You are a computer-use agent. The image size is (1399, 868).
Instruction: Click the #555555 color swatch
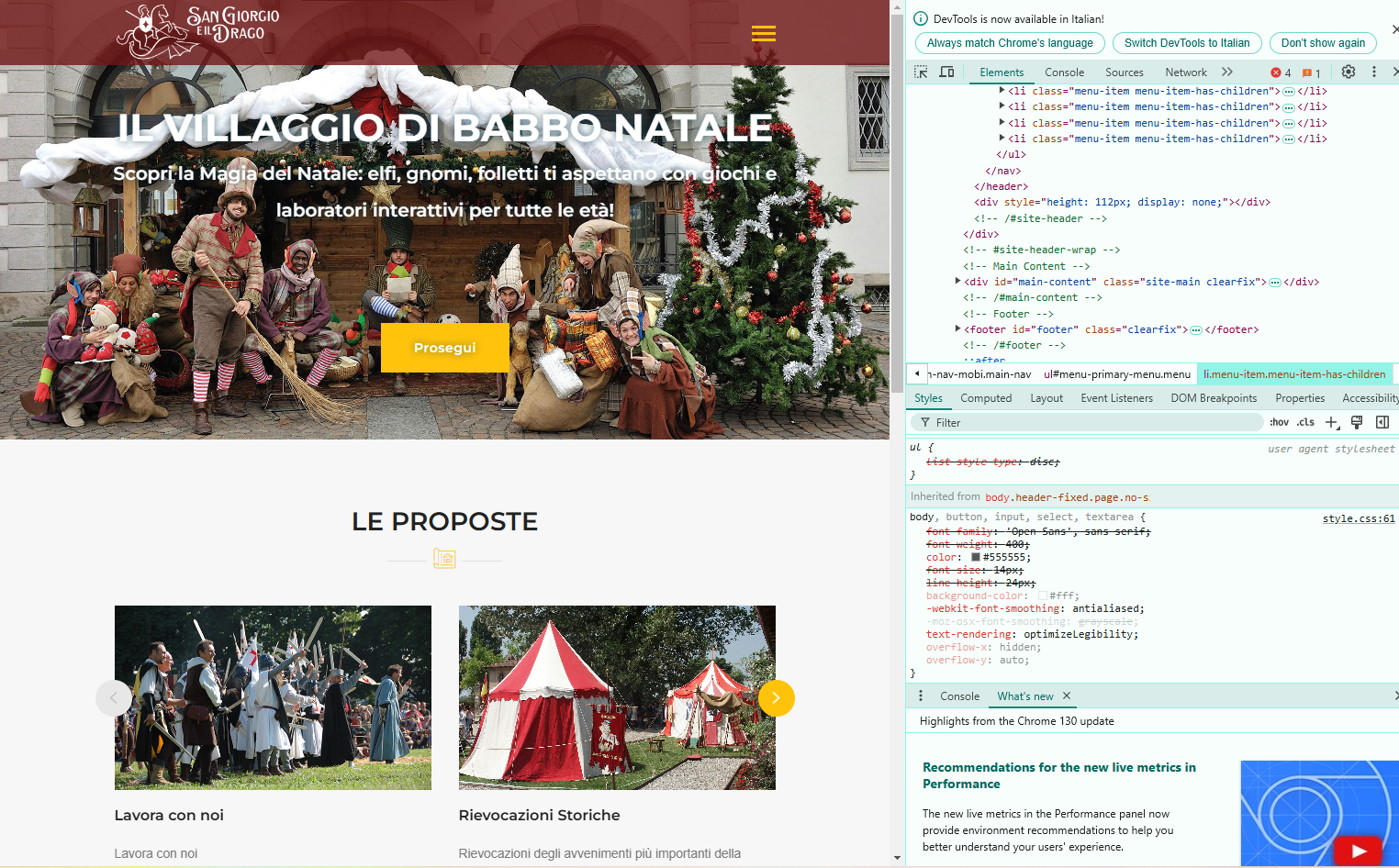(x=976, y=557)
